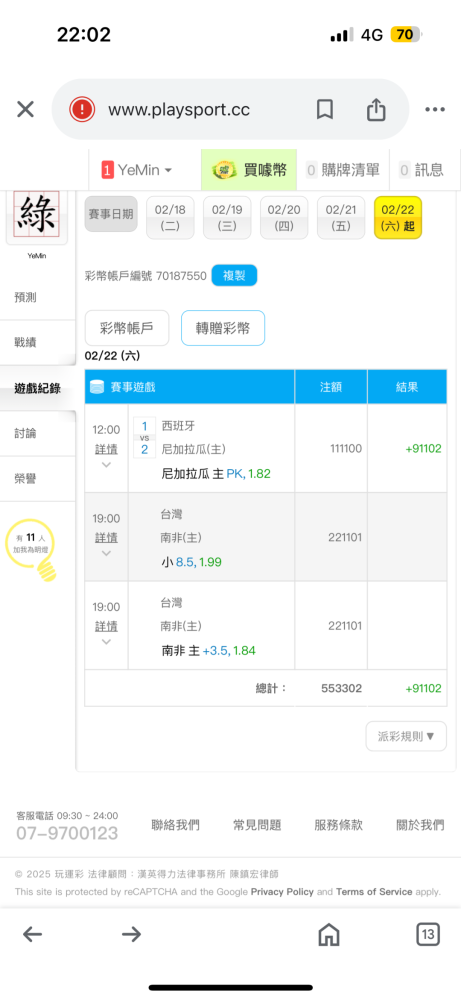Select the 02/18 (二) date tab

tap(170, 217)
